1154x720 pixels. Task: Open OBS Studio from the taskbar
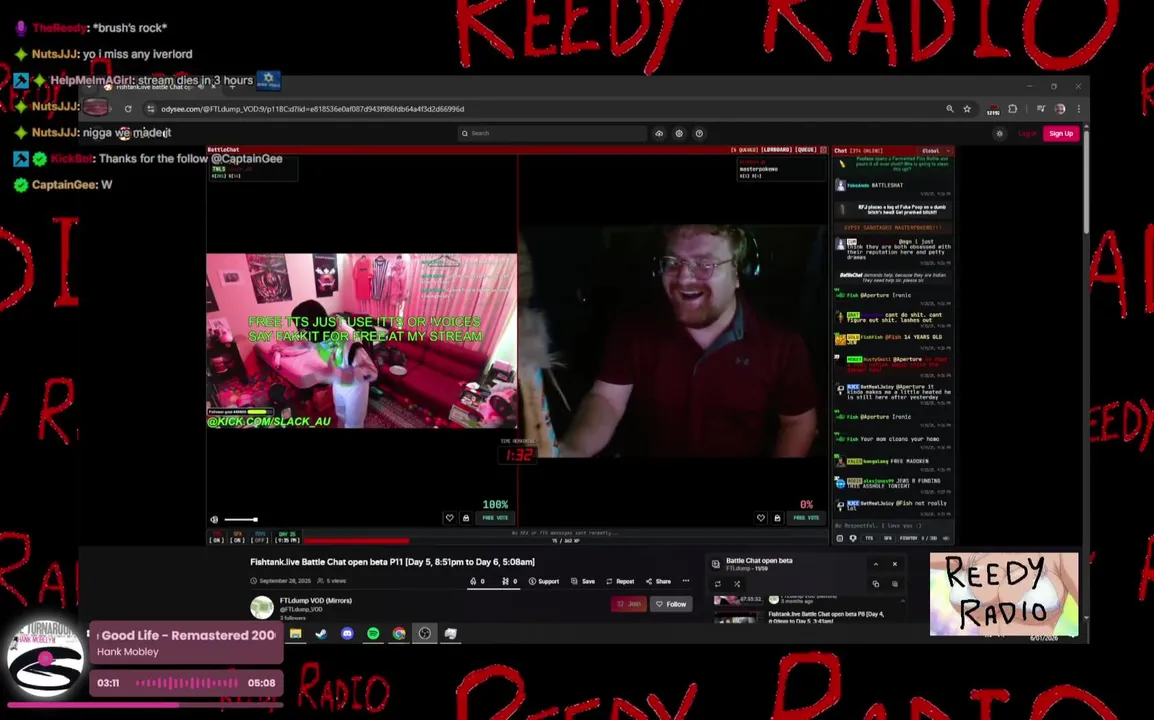425,633
